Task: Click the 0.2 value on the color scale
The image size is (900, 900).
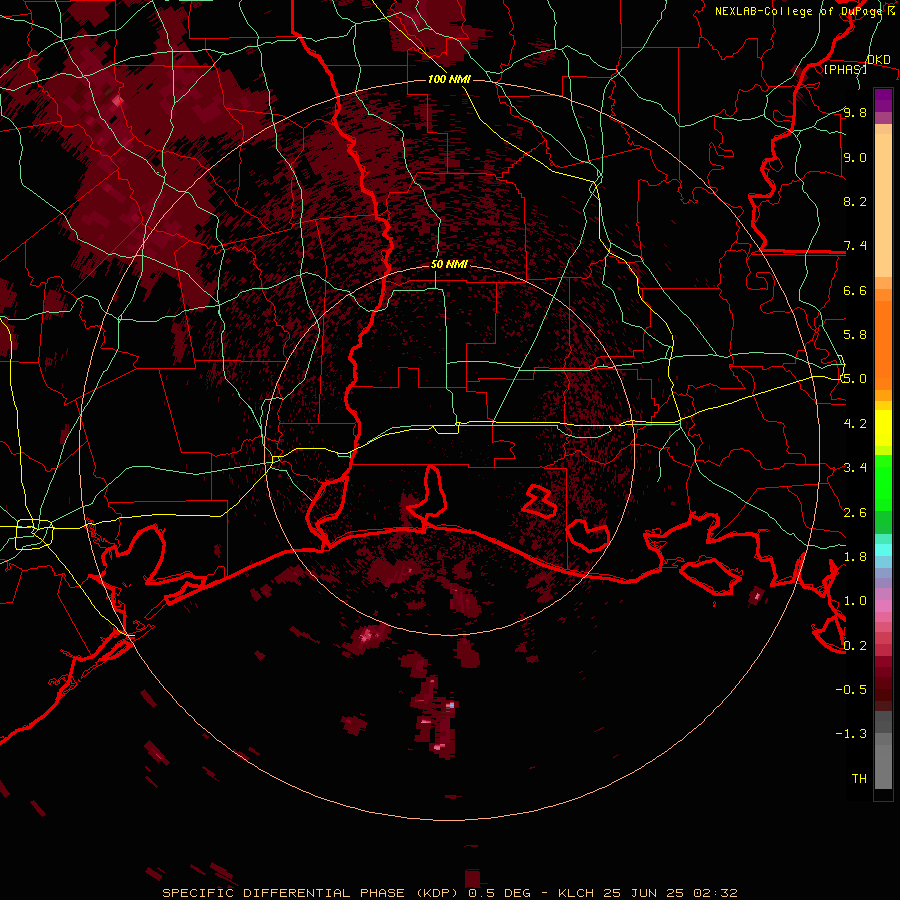Action: click(855, 645)
